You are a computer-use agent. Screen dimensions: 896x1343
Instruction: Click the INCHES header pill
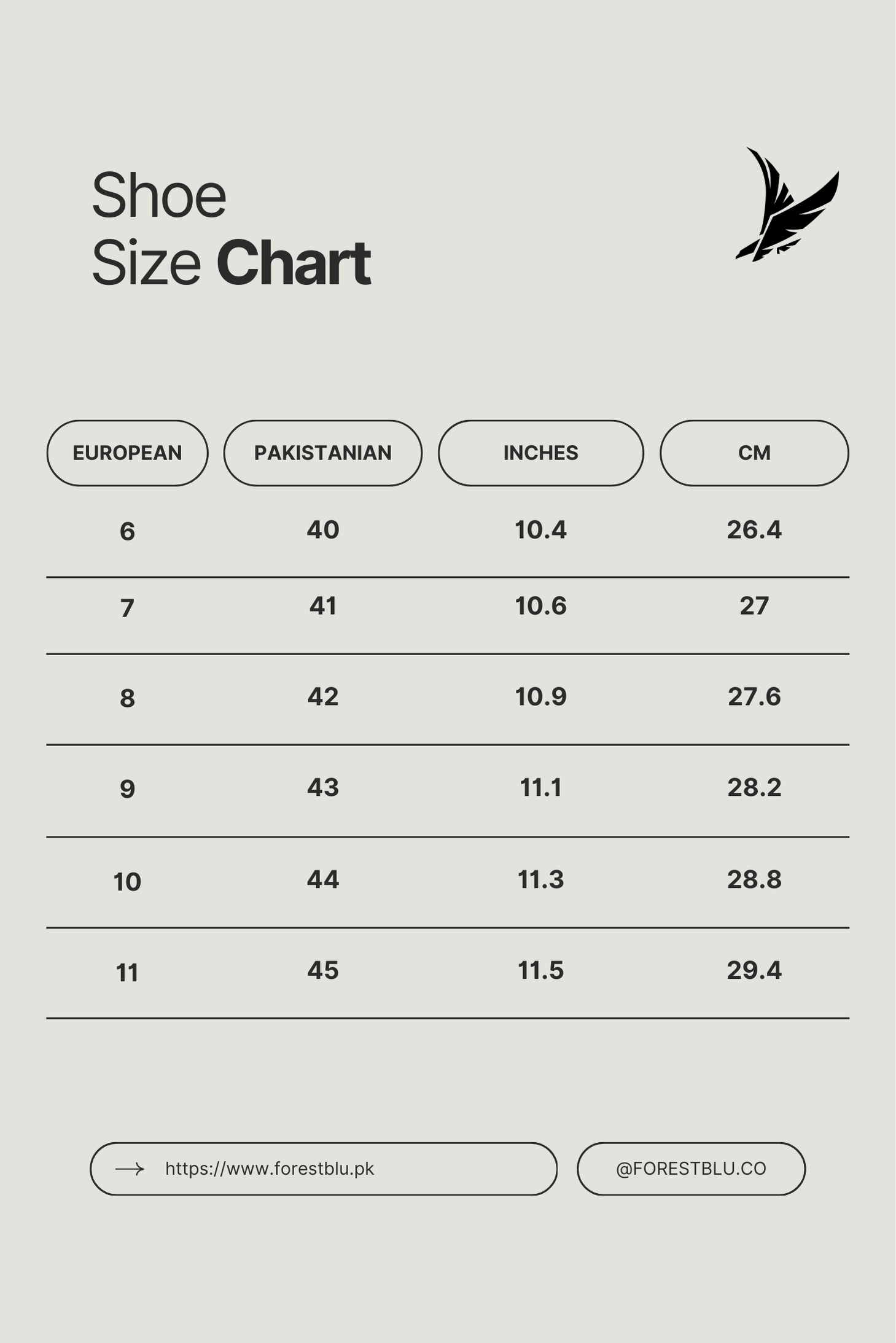(541, 453)
